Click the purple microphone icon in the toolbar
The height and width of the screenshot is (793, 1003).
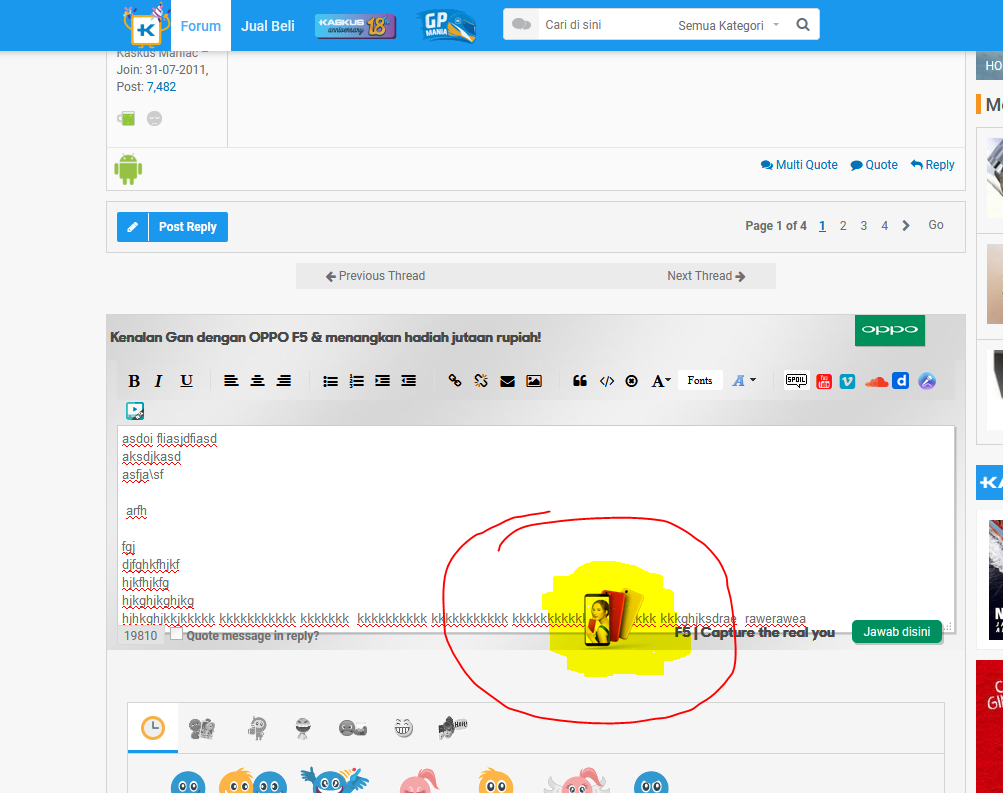coord(927,381)
